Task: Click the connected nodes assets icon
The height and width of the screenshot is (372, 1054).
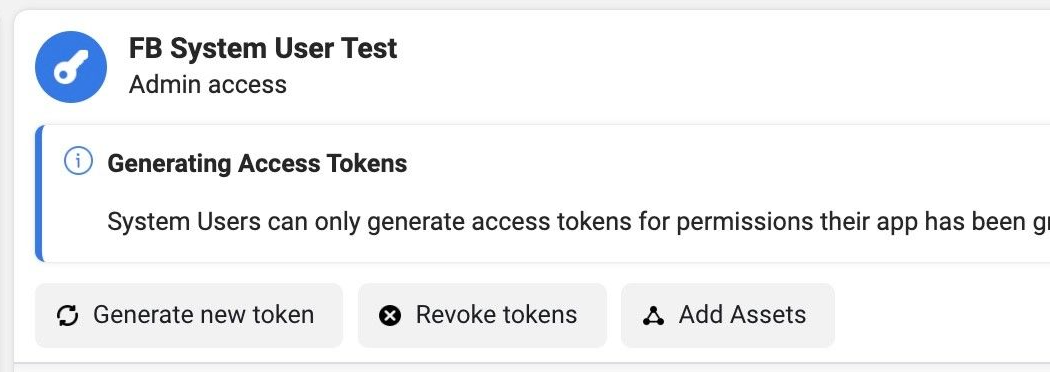Action: (653, 315)
